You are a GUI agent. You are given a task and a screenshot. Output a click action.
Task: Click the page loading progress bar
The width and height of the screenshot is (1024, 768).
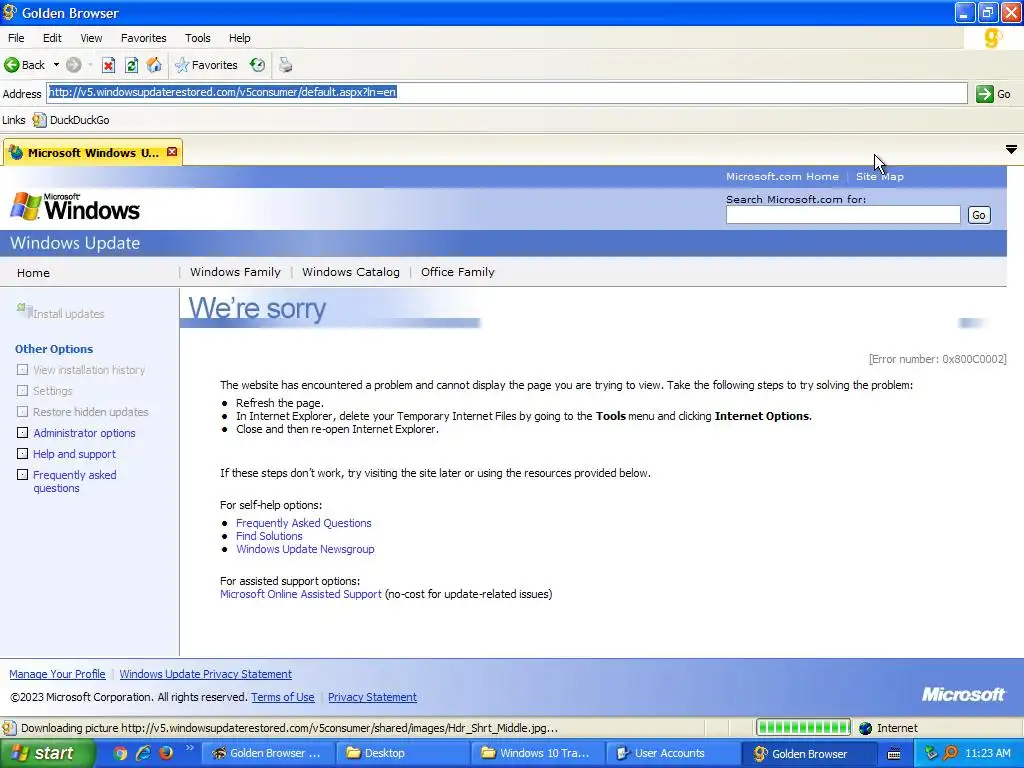click(803, 728)
